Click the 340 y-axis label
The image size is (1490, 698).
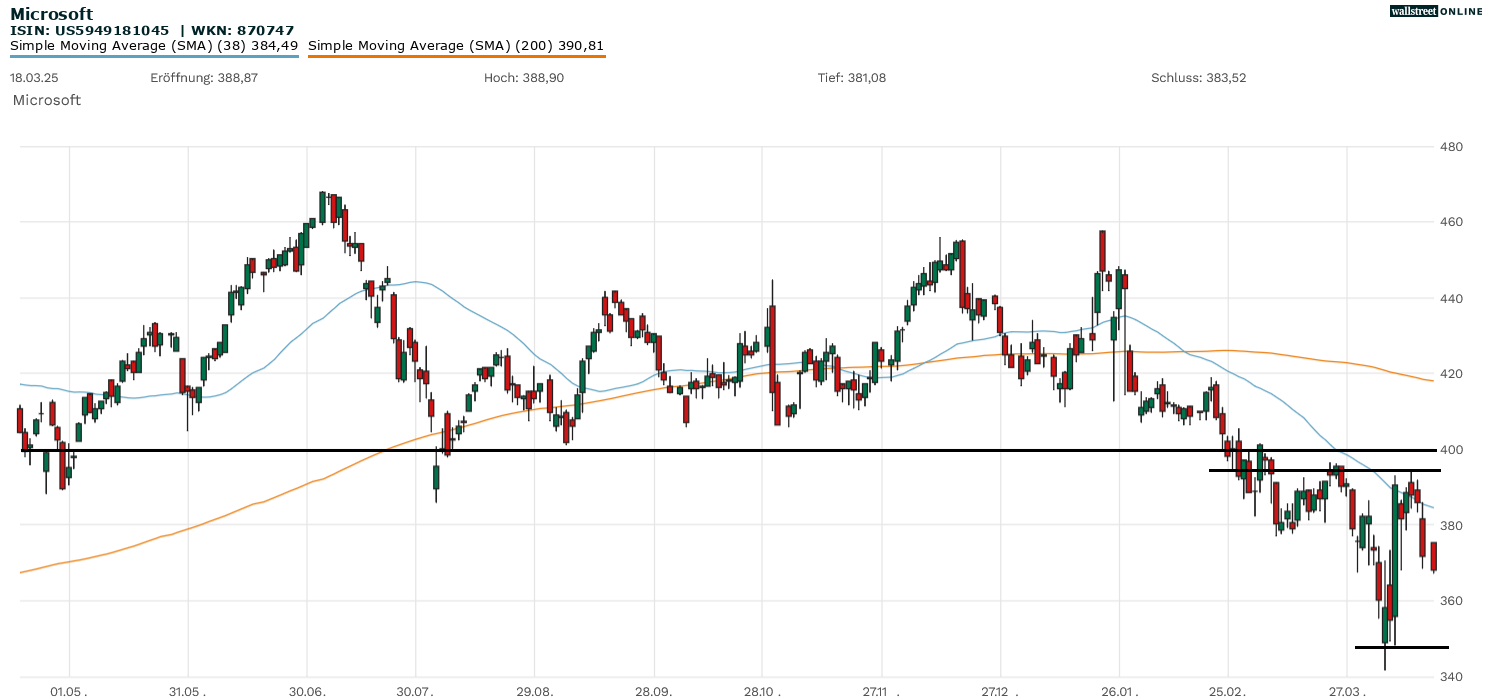[1450, 677]
